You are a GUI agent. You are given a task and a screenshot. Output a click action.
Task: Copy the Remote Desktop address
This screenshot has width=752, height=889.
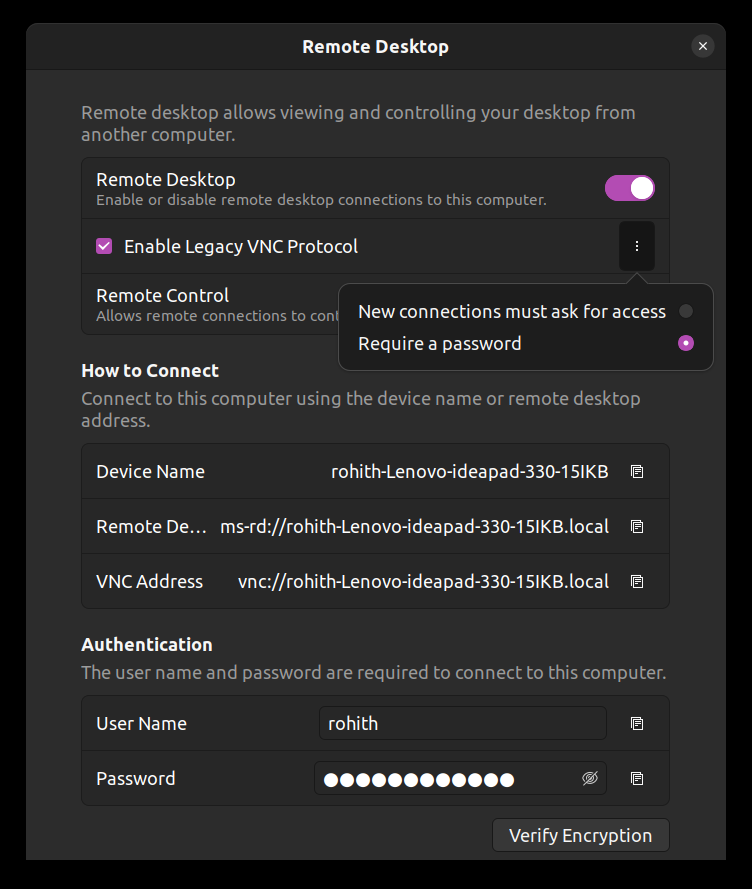637,526
